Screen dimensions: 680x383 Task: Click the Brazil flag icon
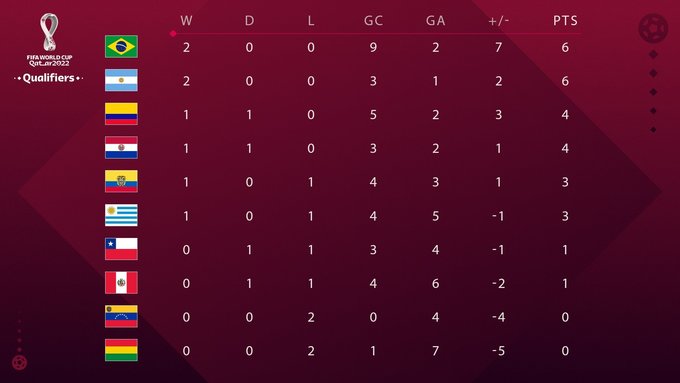click(121, 46)
